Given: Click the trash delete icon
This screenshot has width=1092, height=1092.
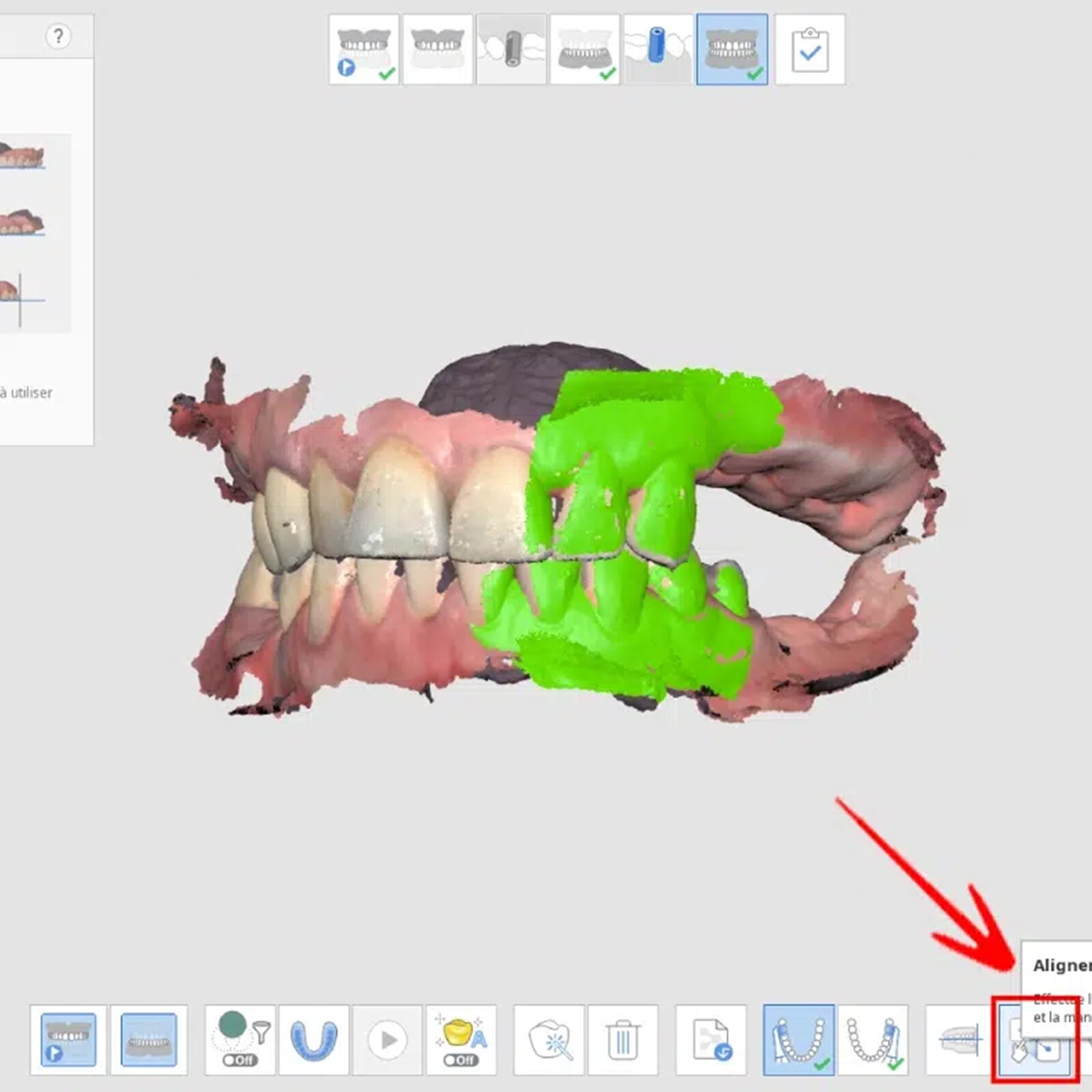Looking at the screenshot, I should 622,1039.
